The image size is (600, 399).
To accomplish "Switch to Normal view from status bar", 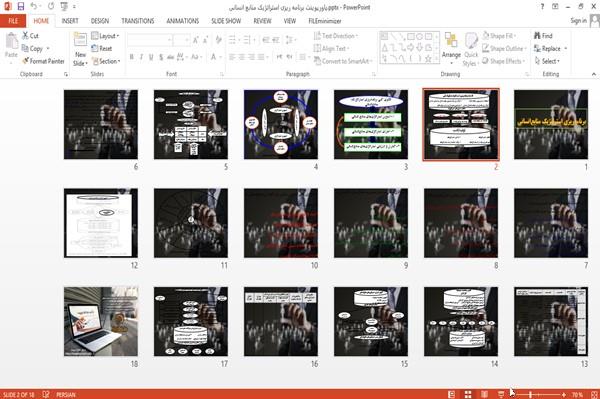I will coord(452,394).
